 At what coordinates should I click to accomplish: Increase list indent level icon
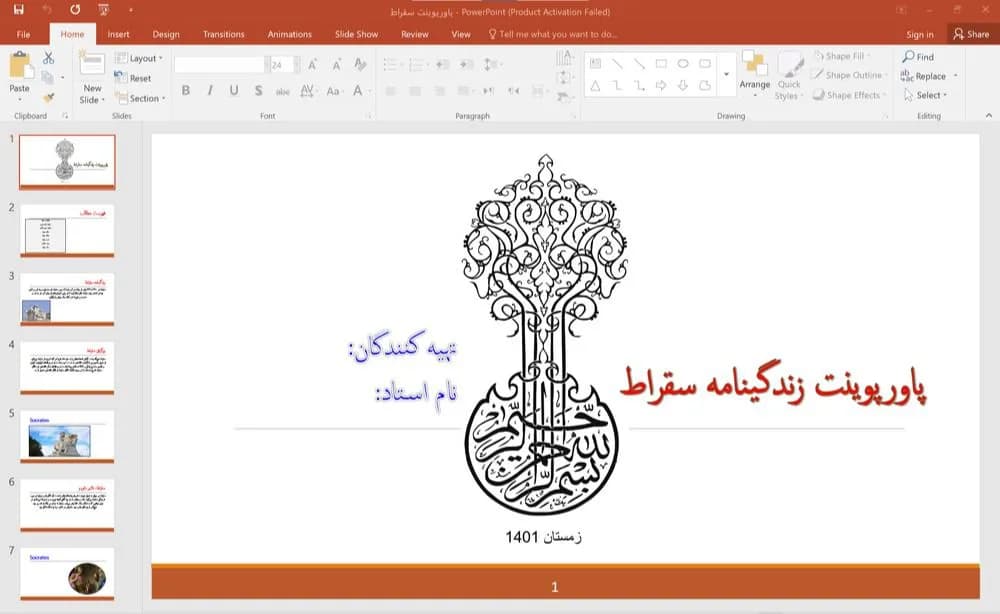tap(467, 64)
